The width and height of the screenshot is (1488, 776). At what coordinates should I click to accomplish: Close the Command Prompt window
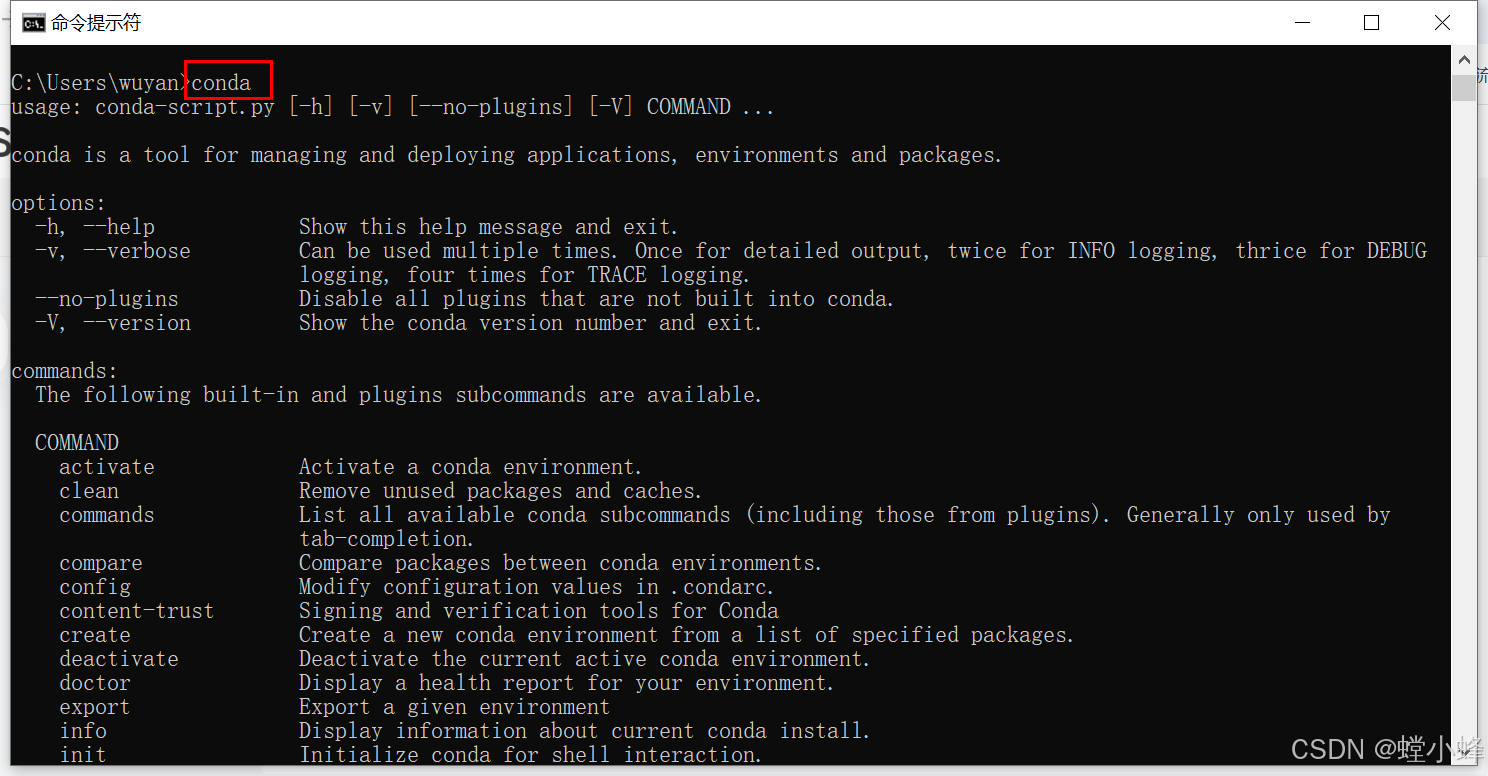[1442, 22]
